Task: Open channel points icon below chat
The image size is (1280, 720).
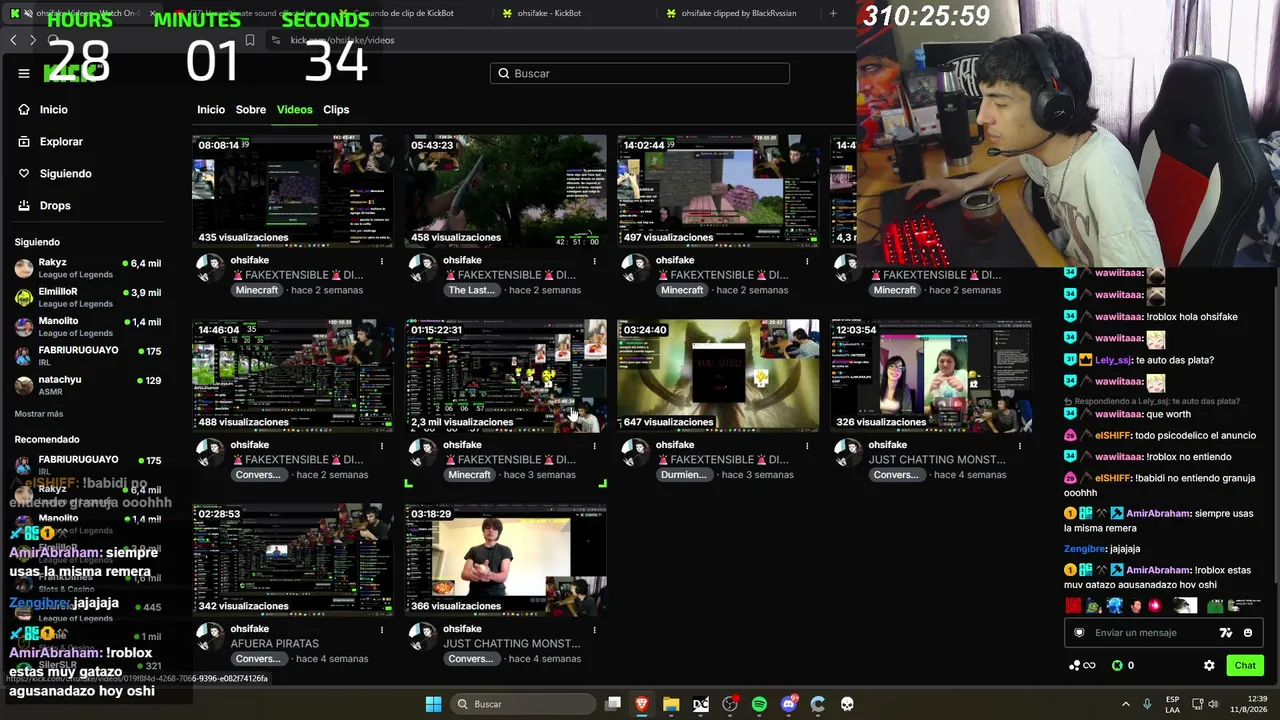Action: [1081, 665]
